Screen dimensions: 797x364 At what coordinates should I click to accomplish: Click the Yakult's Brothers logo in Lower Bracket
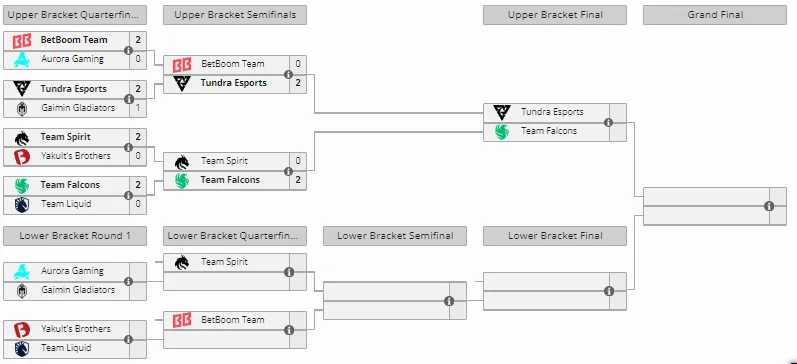coord(22,329)
